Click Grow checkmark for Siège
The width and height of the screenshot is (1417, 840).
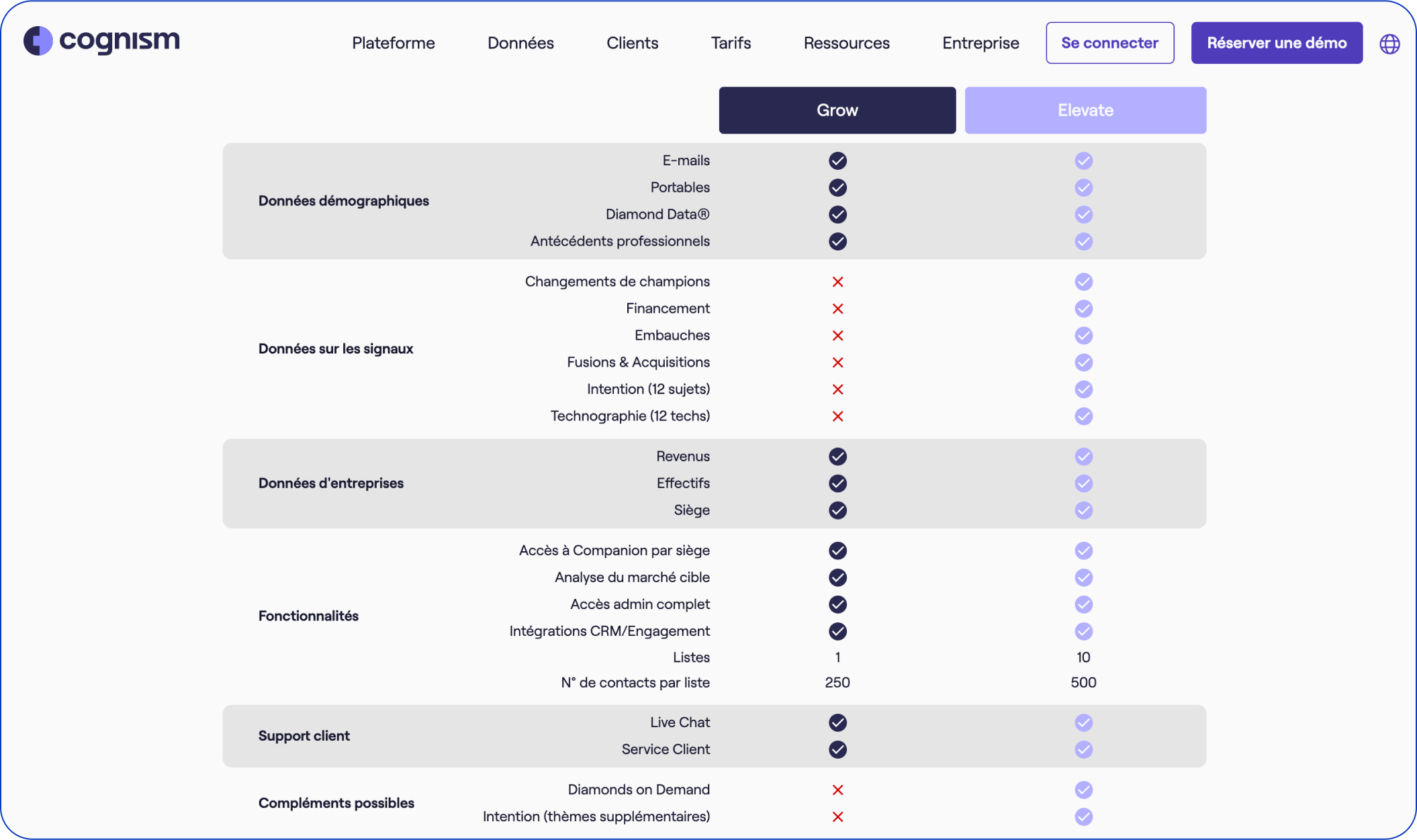[837, 510]
